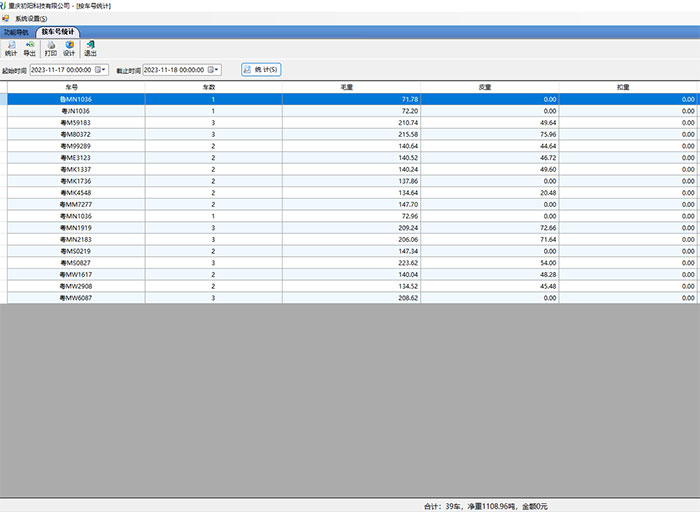Click the 统计 toolbar icon
Screen dimensions: 700x512
coord(10,48)
